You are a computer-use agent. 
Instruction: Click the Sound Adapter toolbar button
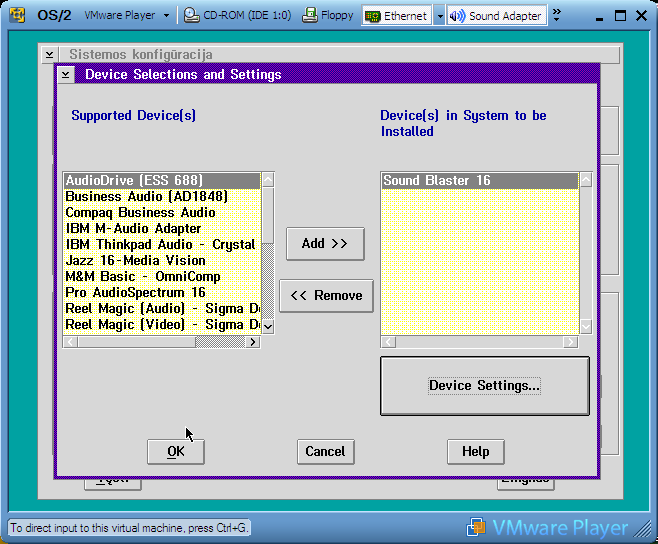tap(496, 16)
